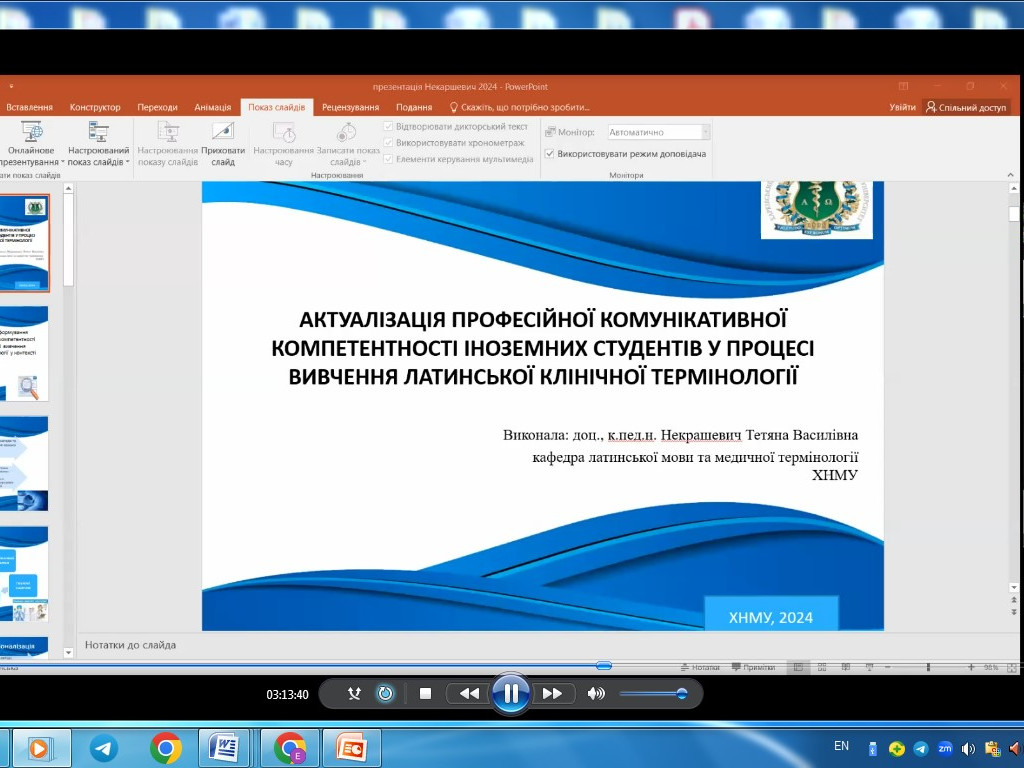Screen dimensions: 1024x768
Task: Mute the media player sound
Action: coord(596,694)
